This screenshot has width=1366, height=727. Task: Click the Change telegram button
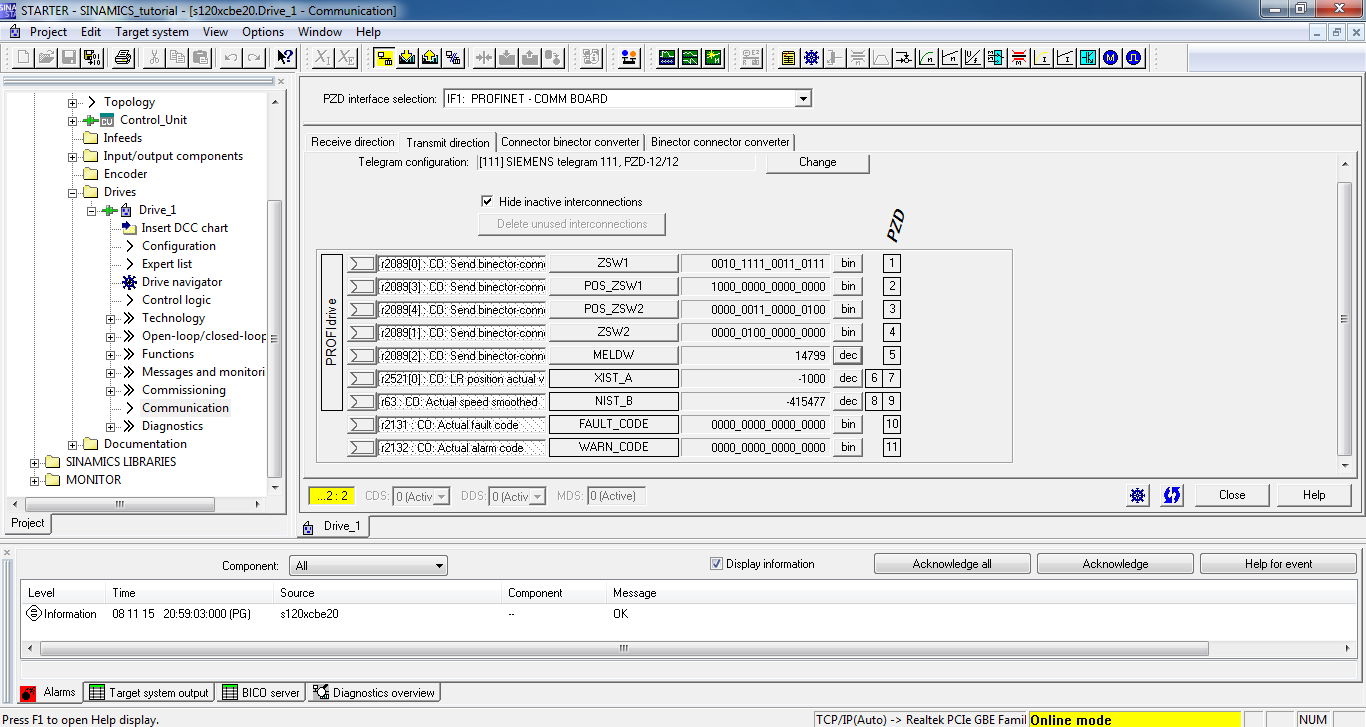pyautogui.click(x=818, y=162)
